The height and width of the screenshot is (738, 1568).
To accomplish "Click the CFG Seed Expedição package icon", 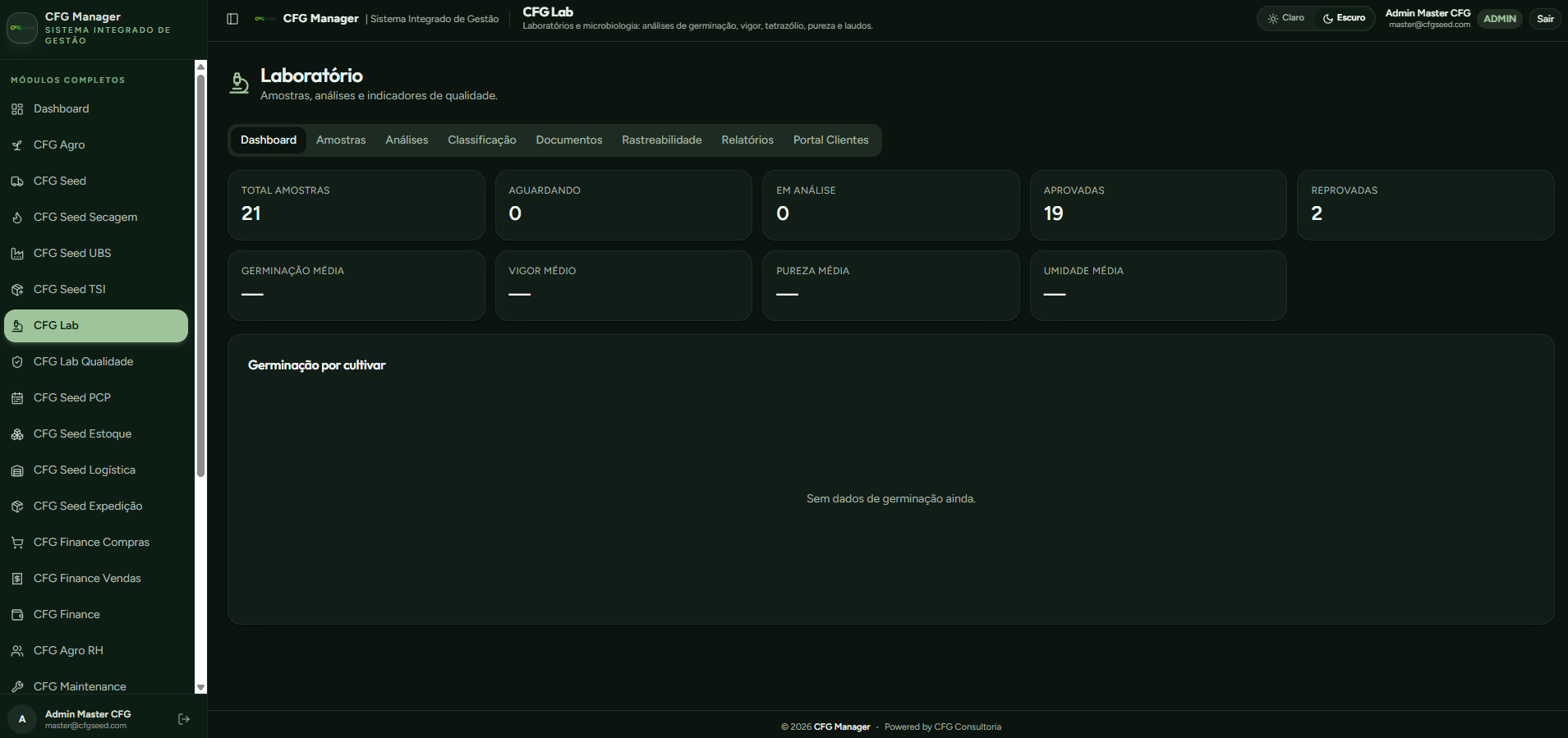I will point(17,507).
